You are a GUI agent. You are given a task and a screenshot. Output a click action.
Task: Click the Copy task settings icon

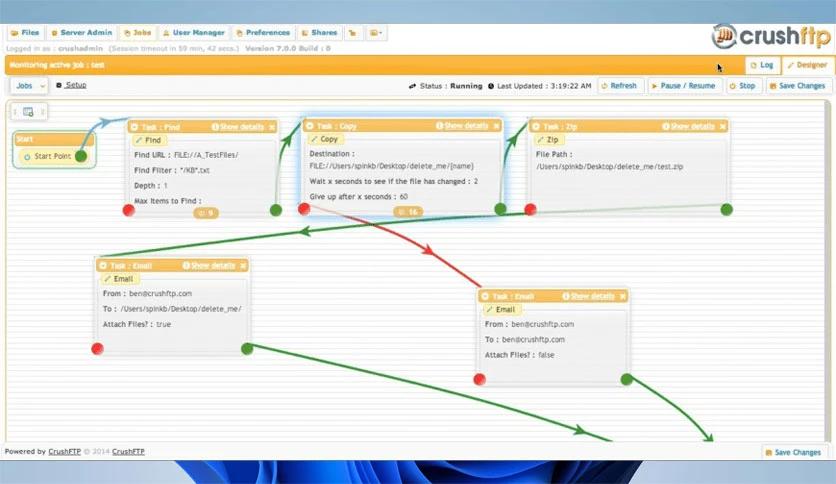309,126
